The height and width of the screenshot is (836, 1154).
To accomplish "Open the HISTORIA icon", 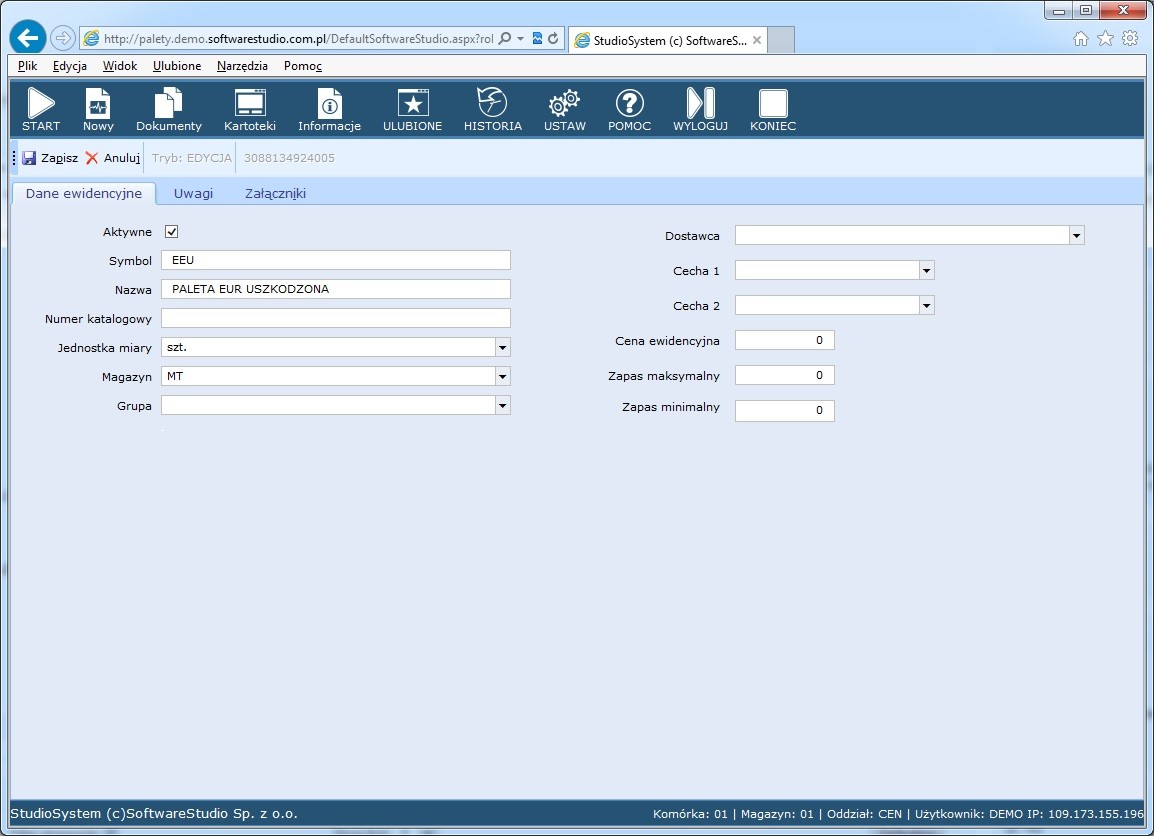I will (x=492, y=104).
